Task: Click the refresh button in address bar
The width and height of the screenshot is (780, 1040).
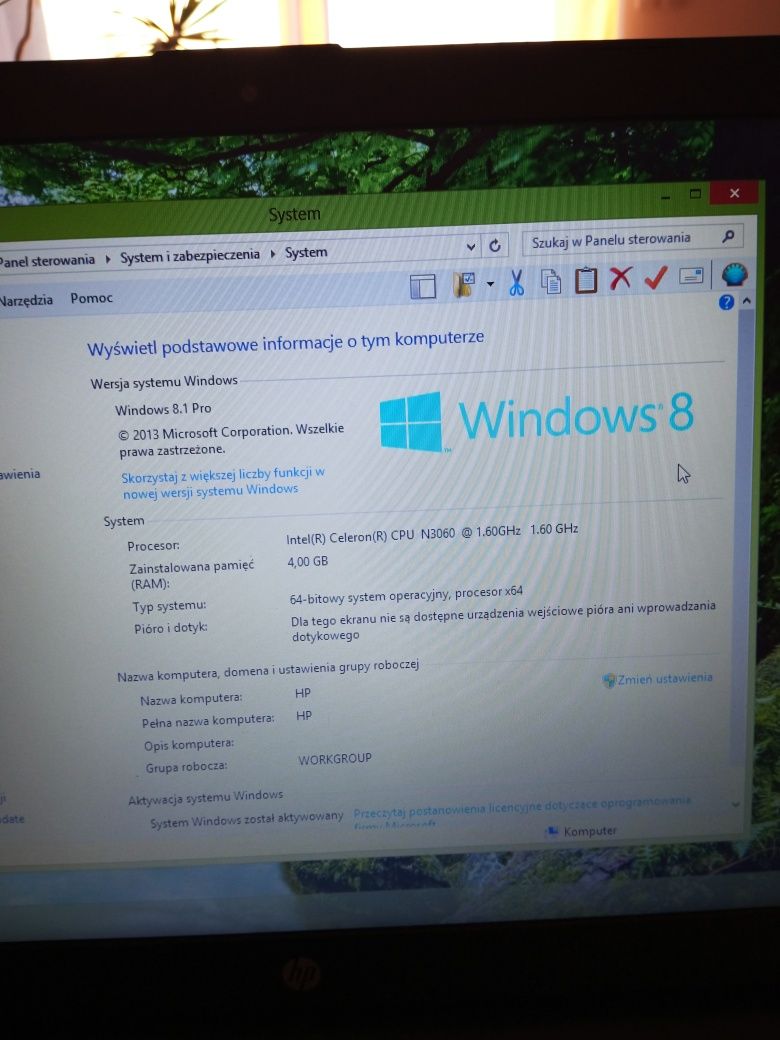Action: point(495,246)
